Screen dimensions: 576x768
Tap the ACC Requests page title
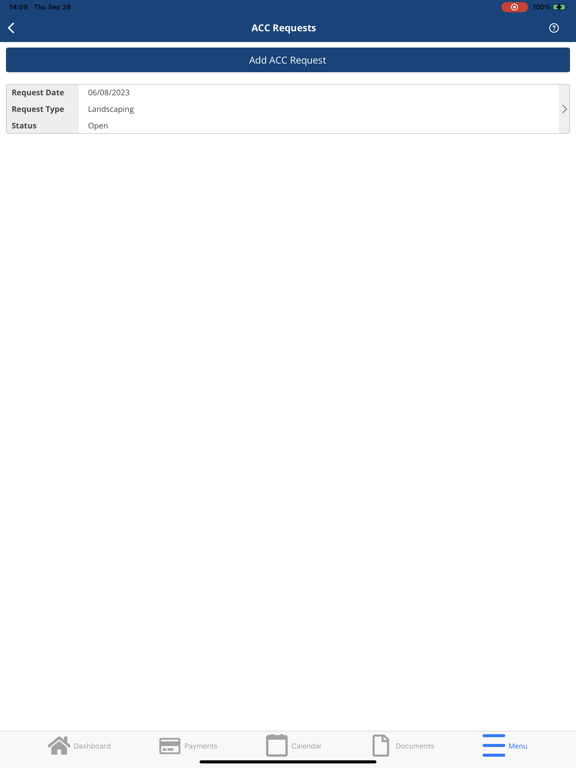[x=284, y=28]
